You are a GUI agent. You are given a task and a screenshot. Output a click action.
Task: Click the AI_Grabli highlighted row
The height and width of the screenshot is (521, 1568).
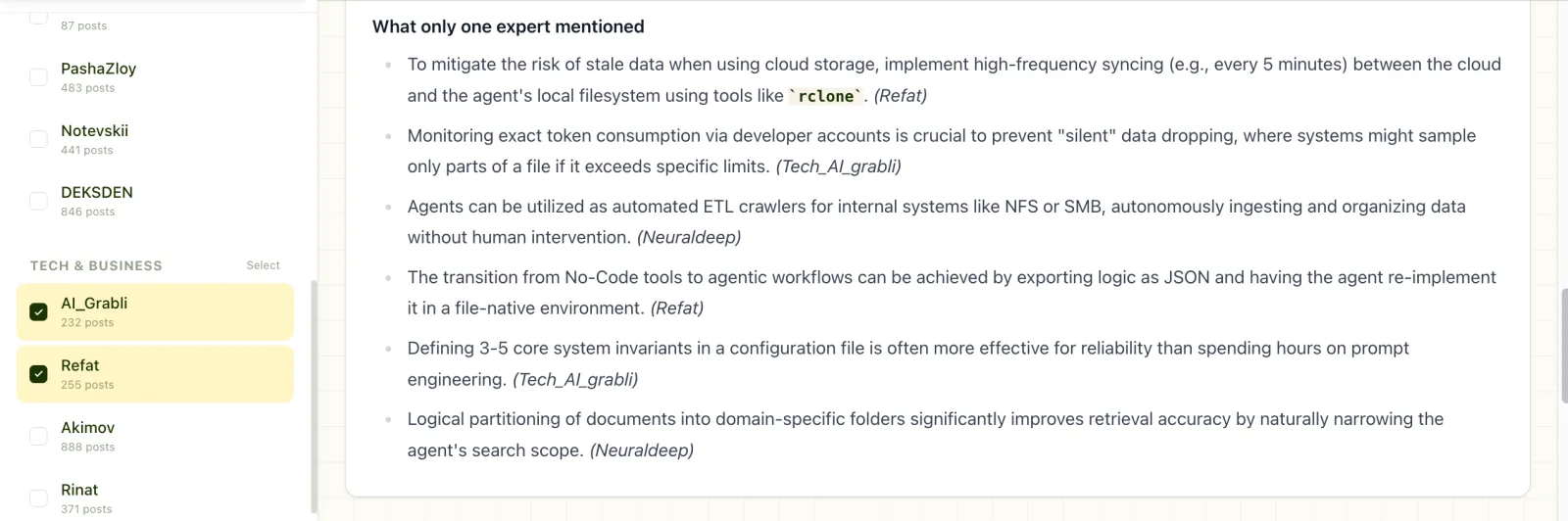click(x=155, y=312)
